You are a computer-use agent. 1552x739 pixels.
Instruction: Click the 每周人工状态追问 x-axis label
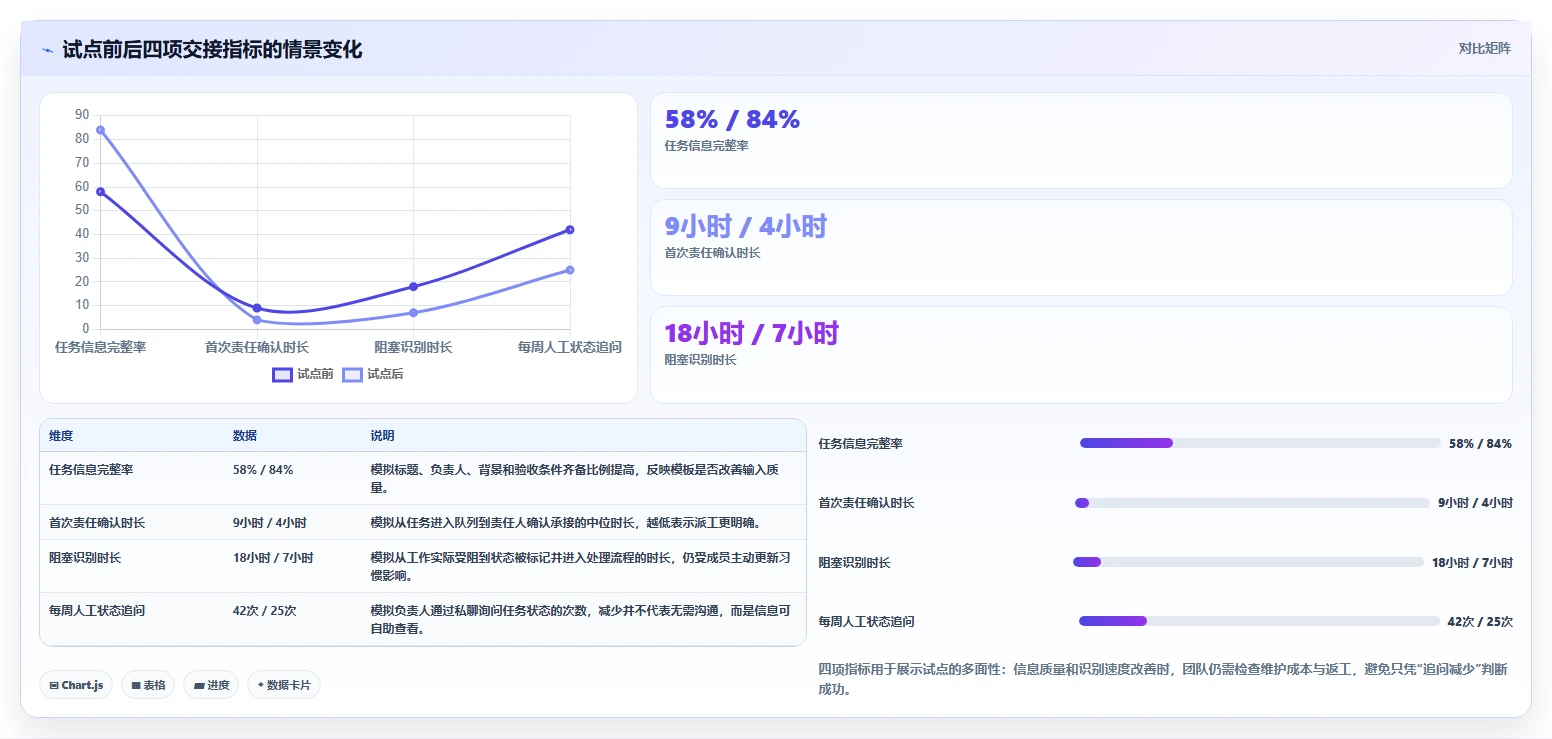pyautogui.click(x=570, y=348)
